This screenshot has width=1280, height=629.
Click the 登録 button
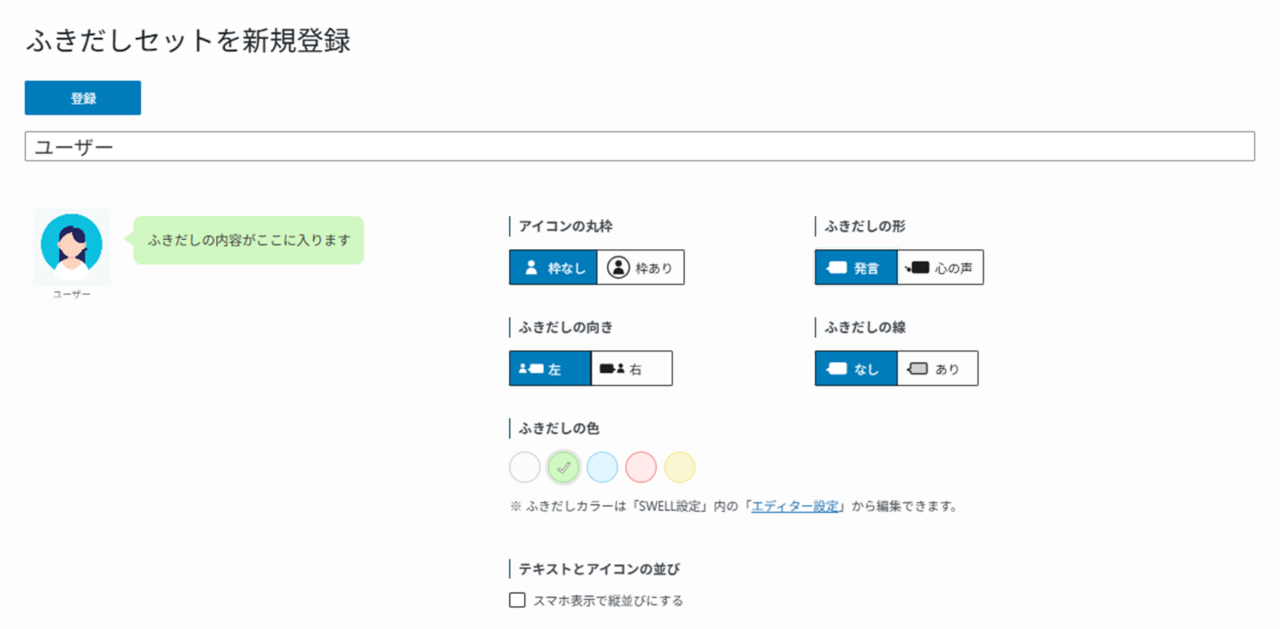pyautogui.click(x=83, y=98)
